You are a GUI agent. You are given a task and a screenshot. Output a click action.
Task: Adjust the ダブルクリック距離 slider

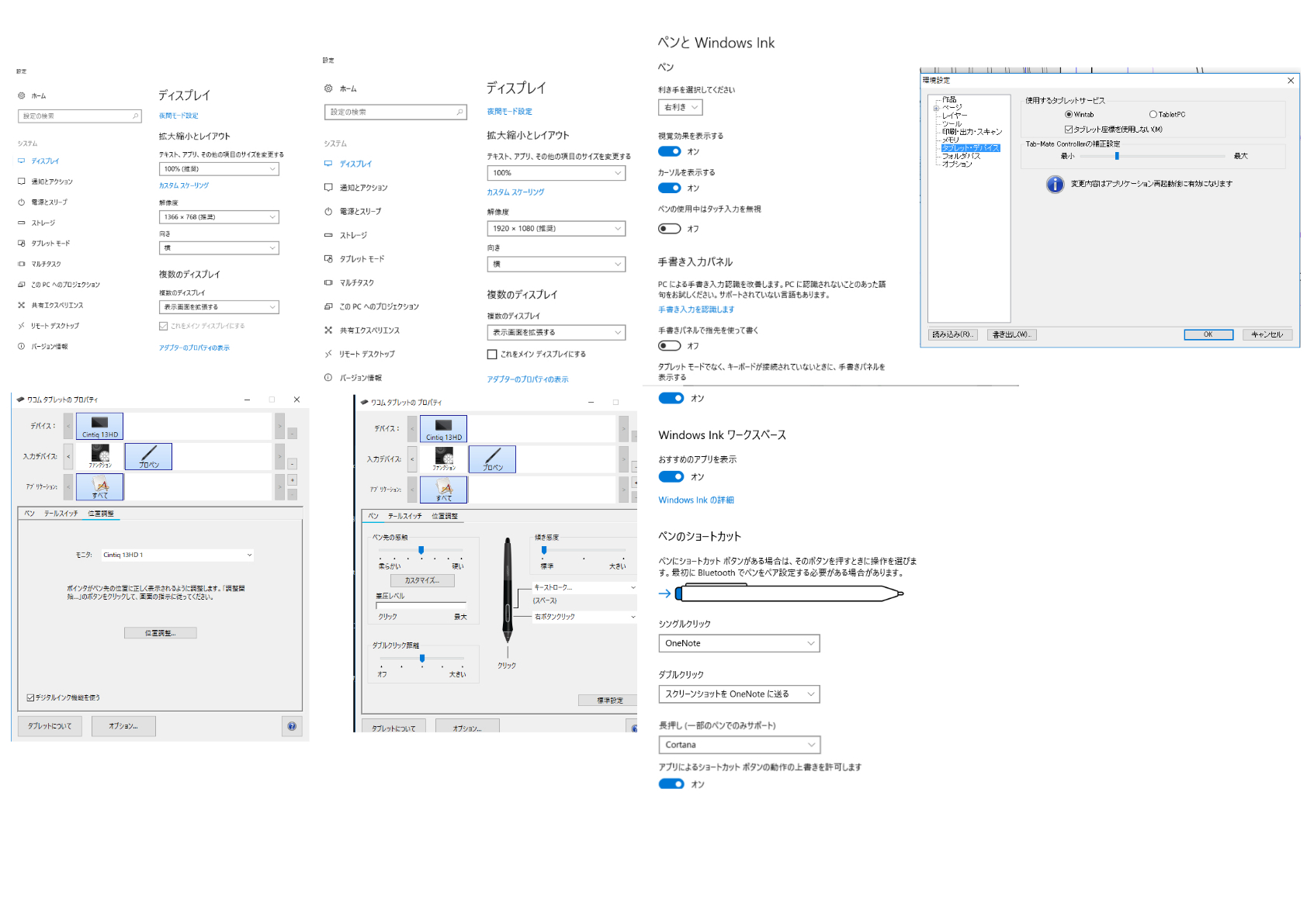[422, 659]
